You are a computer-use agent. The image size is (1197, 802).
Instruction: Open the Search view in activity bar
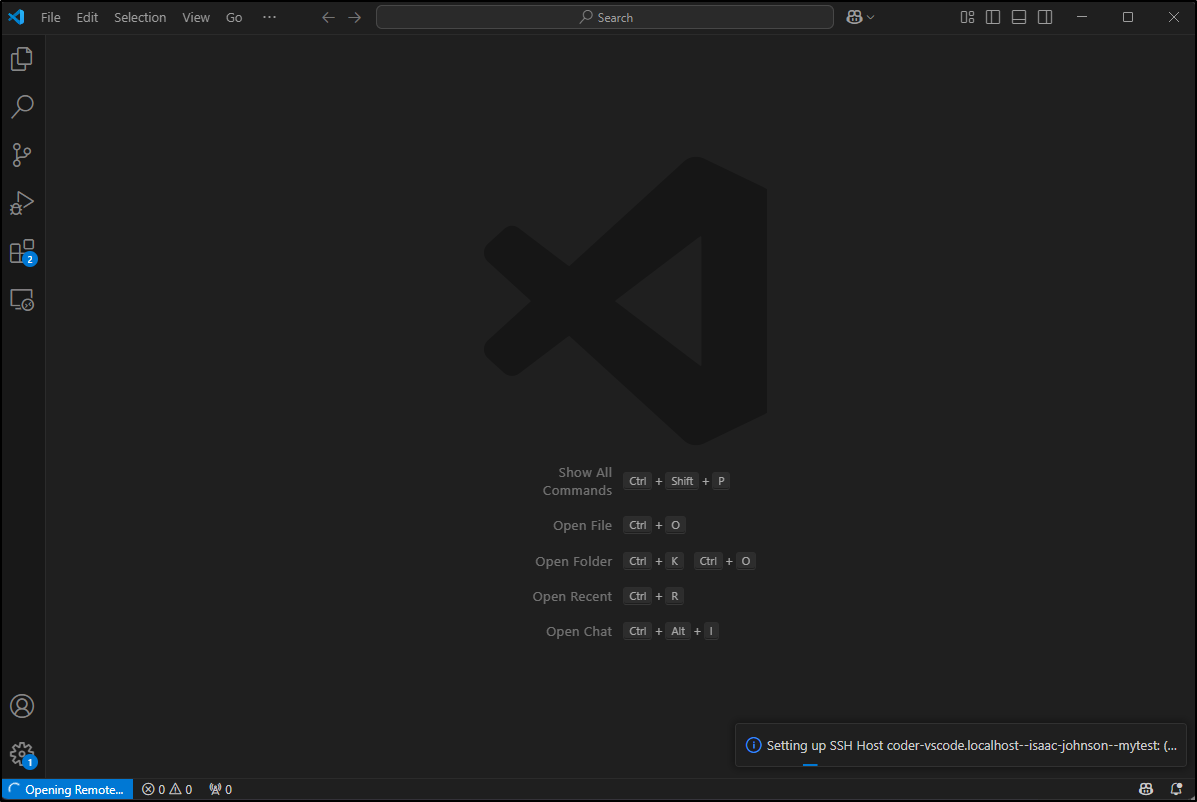tap(22, 107)
